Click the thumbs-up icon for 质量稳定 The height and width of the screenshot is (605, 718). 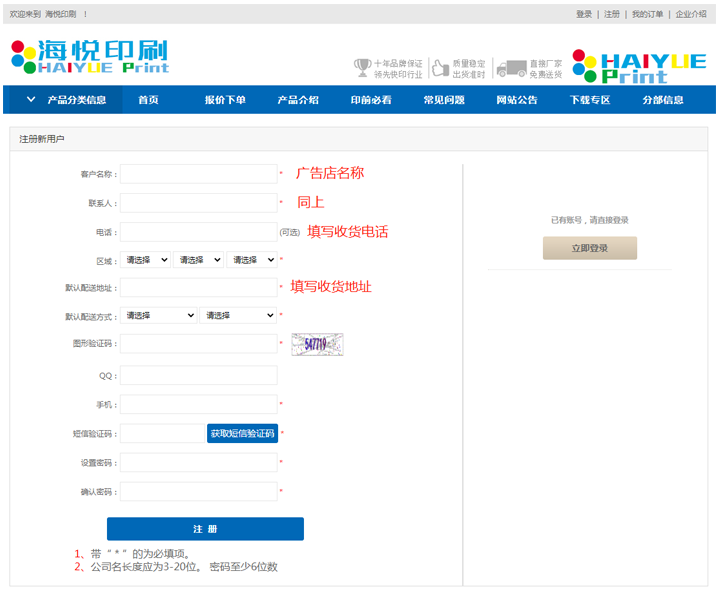439,68
